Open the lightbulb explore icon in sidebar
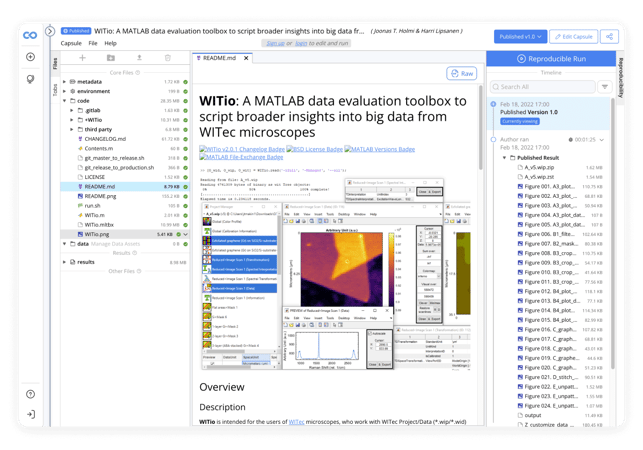The width and height of the screenshot is (643, 450). (x=30, y=79)
